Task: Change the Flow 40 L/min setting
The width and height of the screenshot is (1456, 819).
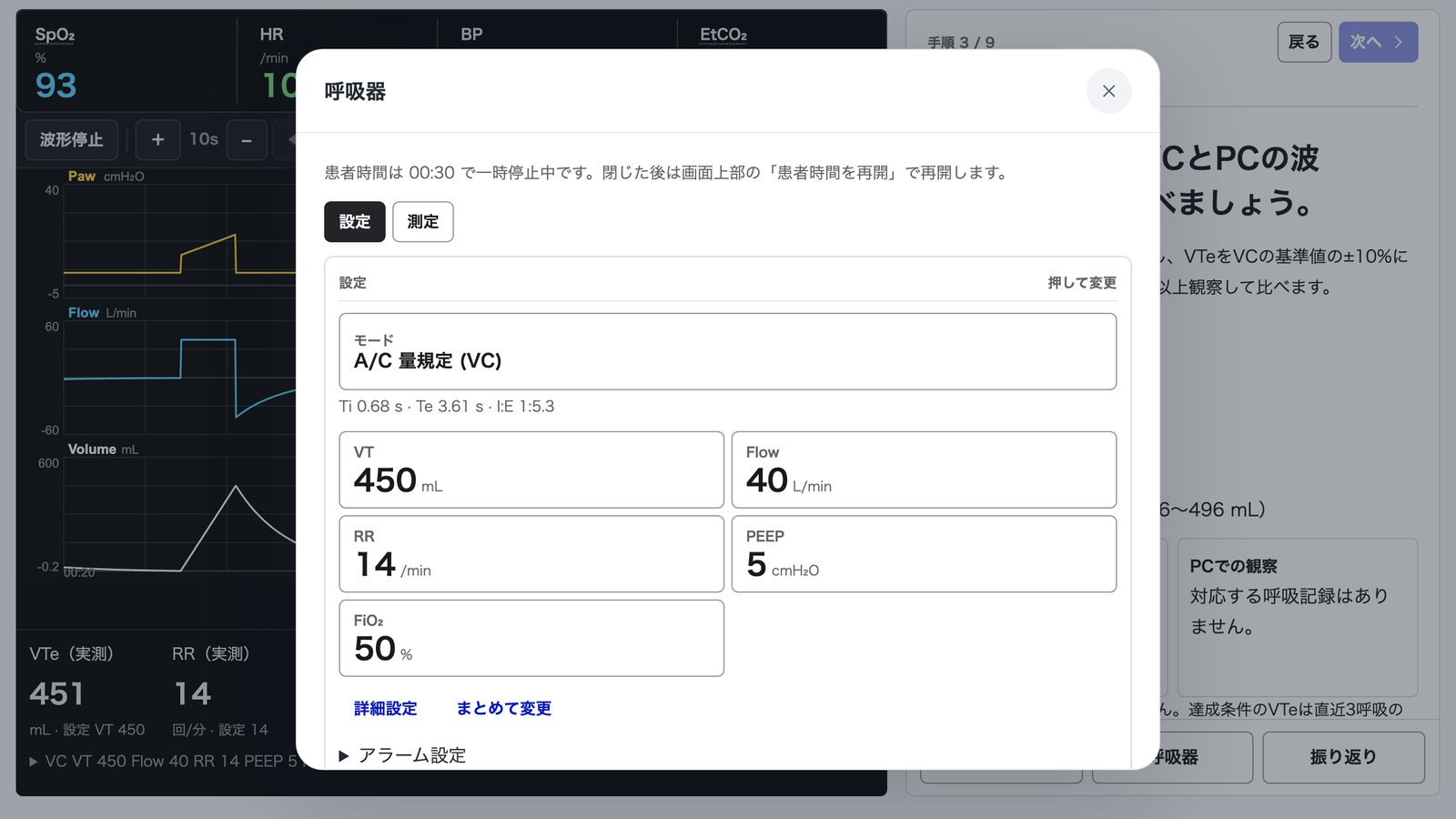Action: 924,470
